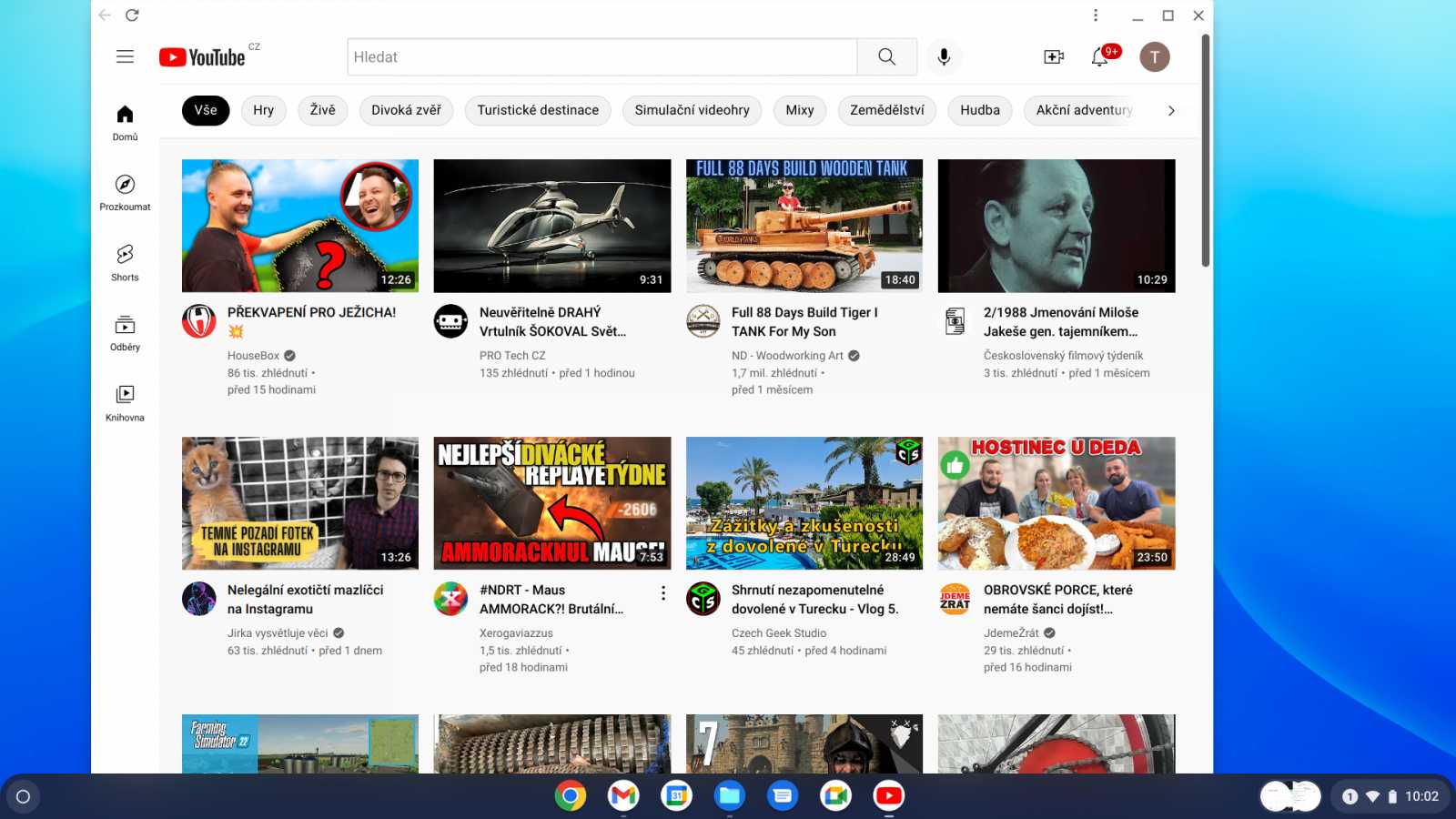The image size is (1456, 819).
Task: Open HouseBox channel avatar
Action: (199, 321)
